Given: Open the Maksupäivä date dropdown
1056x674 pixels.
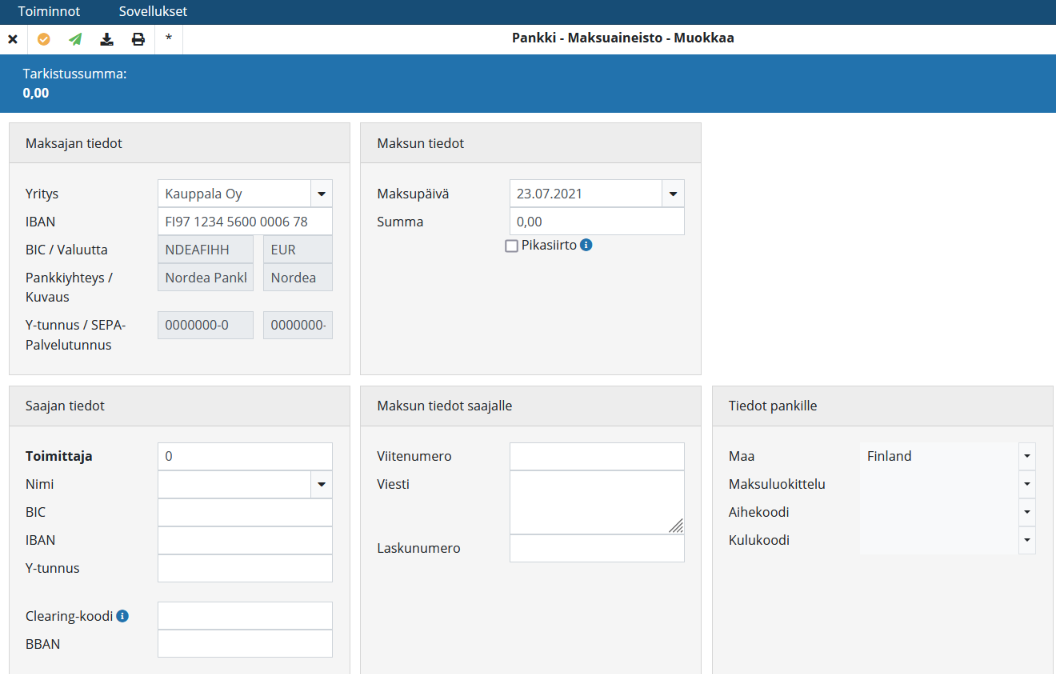Looking at the screenshot, I should coord(673,194).
